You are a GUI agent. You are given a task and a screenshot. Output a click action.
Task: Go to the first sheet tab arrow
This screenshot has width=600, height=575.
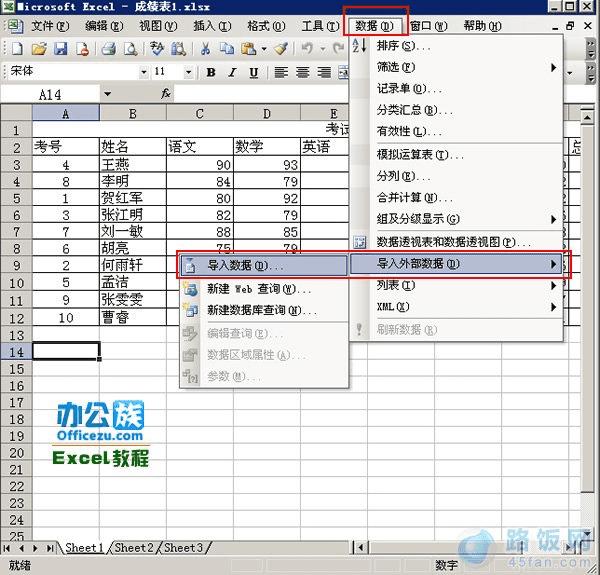click(x=7, y=548)
